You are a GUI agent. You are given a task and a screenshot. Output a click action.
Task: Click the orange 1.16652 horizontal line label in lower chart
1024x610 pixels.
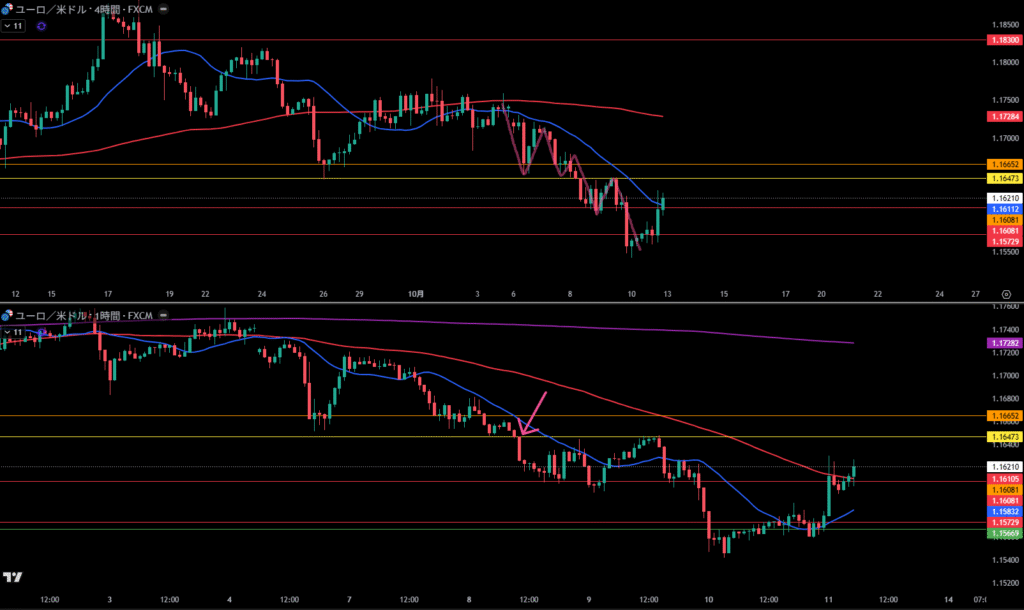pos(1003,415)
